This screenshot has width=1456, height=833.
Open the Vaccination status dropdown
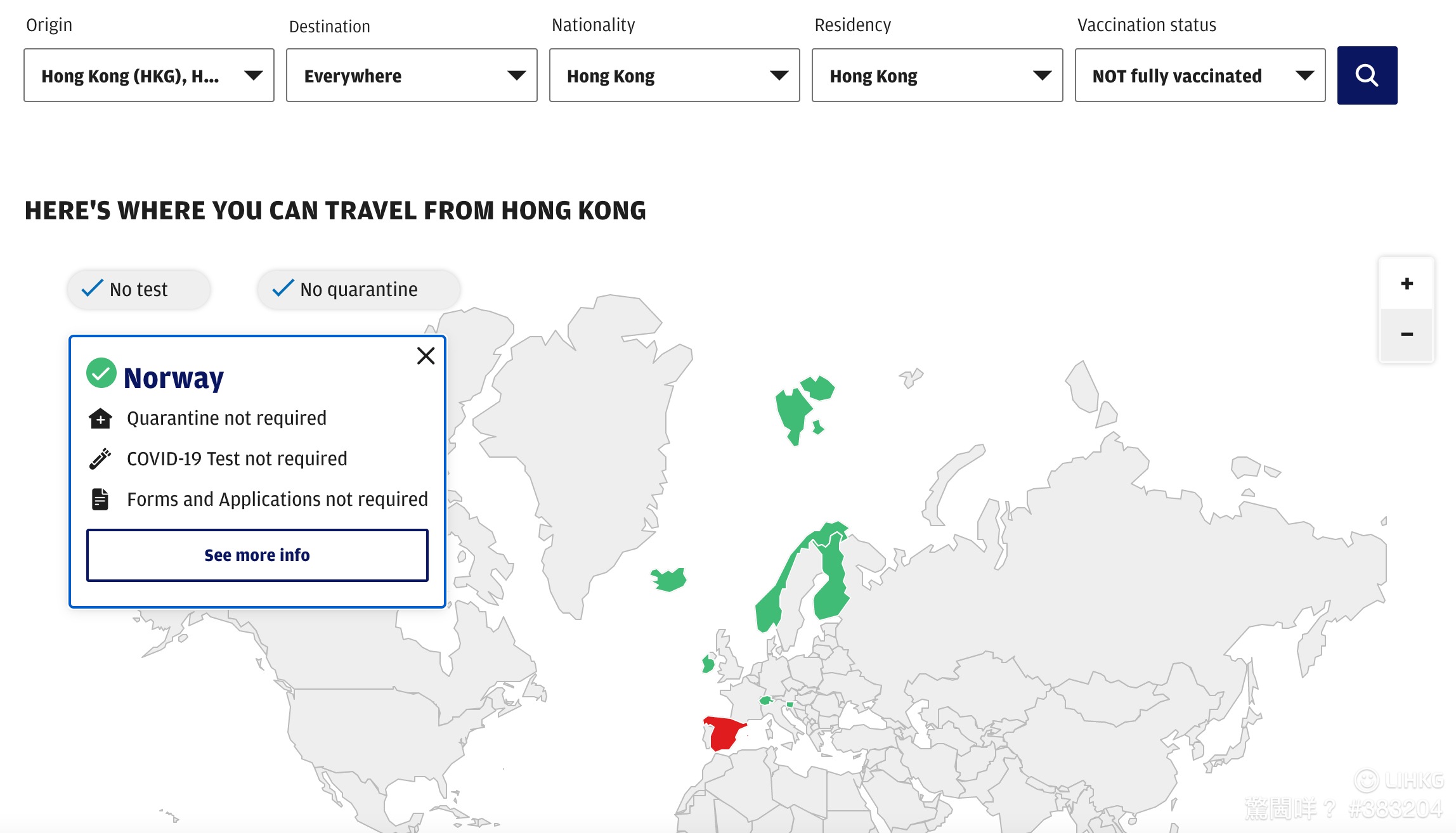click(x=1200, y=75)
